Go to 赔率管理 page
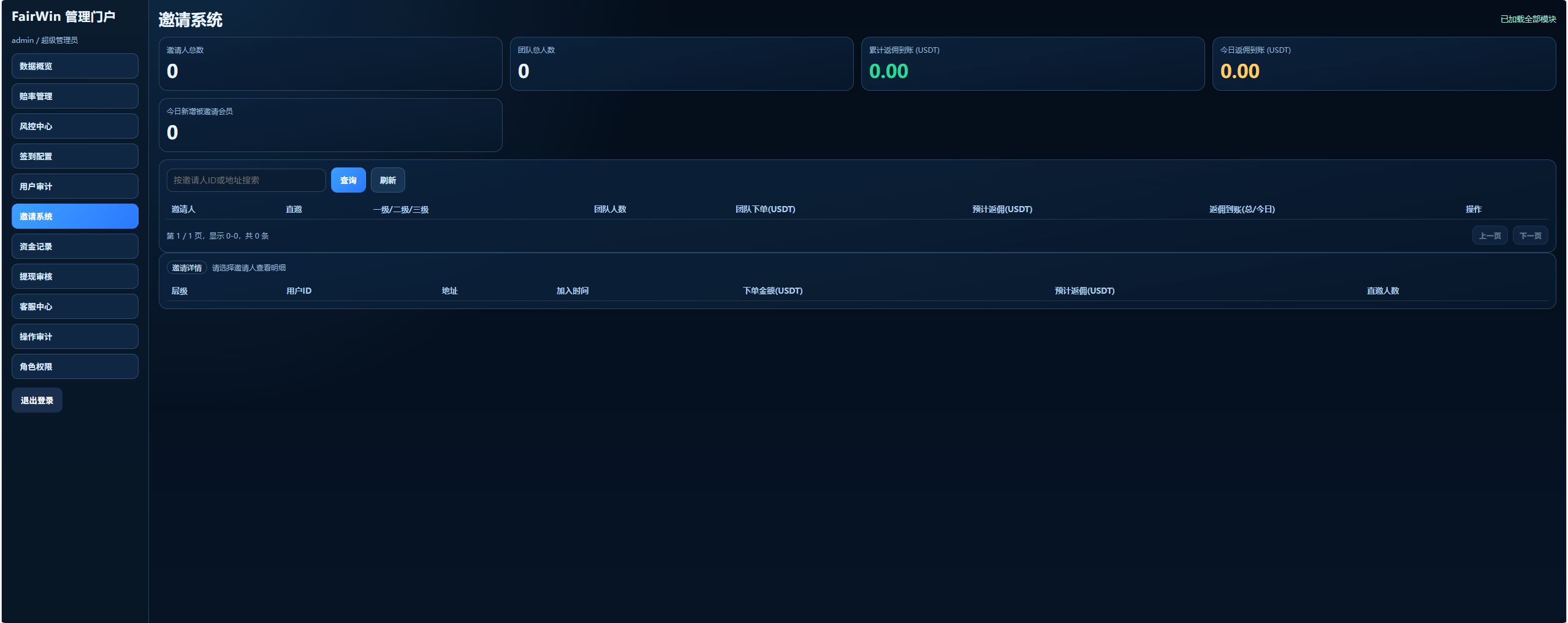This screenshot has width=1568, height=623. click(75, 96)
